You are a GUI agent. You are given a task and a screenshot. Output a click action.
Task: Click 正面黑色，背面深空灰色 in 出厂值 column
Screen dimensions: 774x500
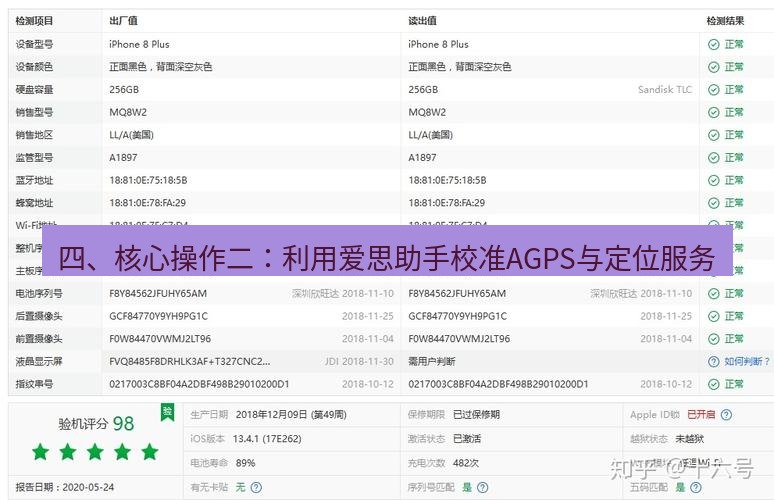point(161,67)
